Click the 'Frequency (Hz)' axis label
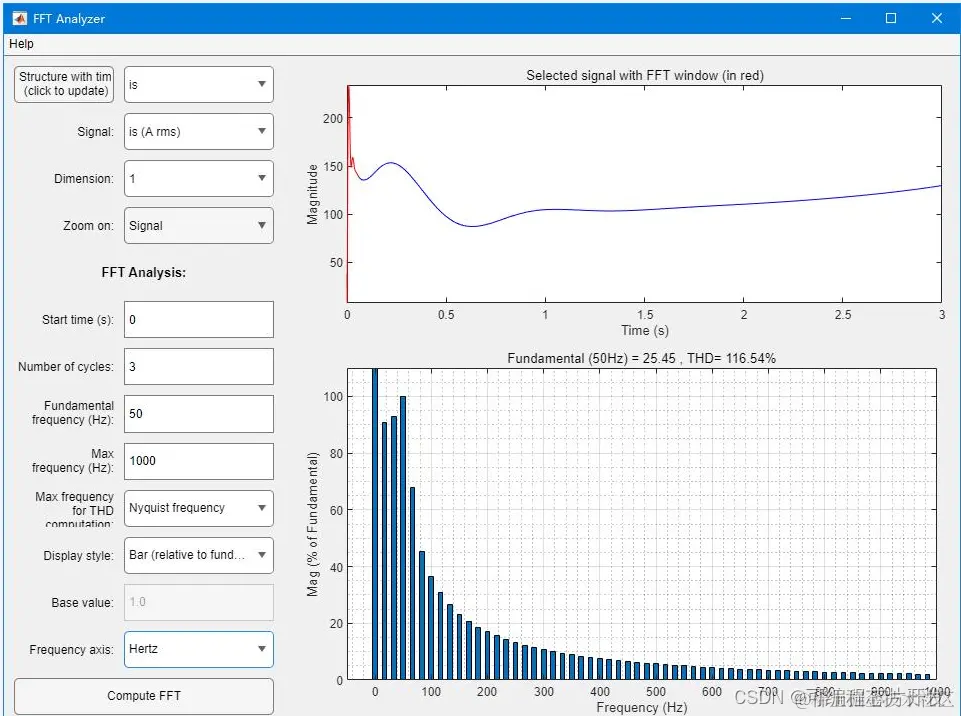 [642, 707]
